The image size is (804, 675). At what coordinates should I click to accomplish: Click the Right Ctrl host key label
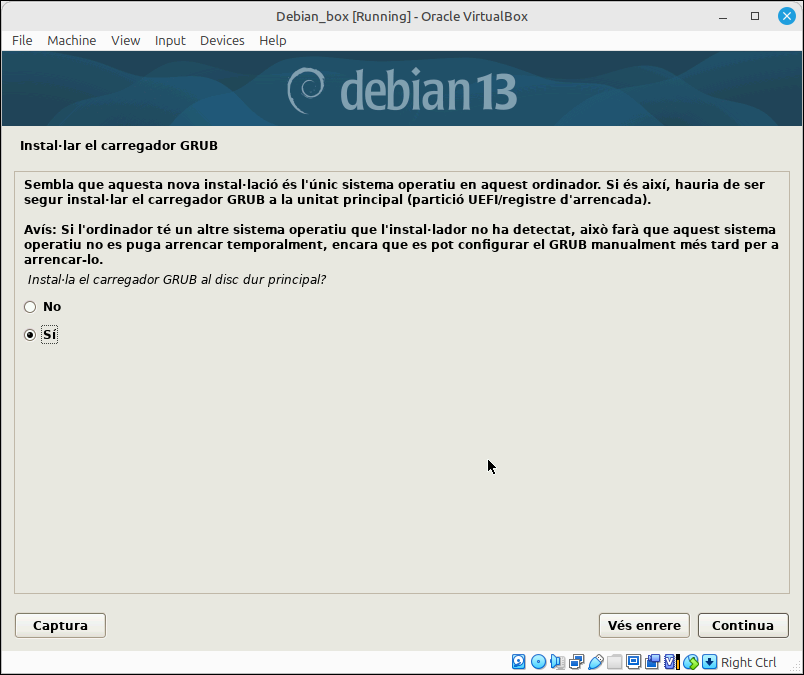(x=749, y=662)
